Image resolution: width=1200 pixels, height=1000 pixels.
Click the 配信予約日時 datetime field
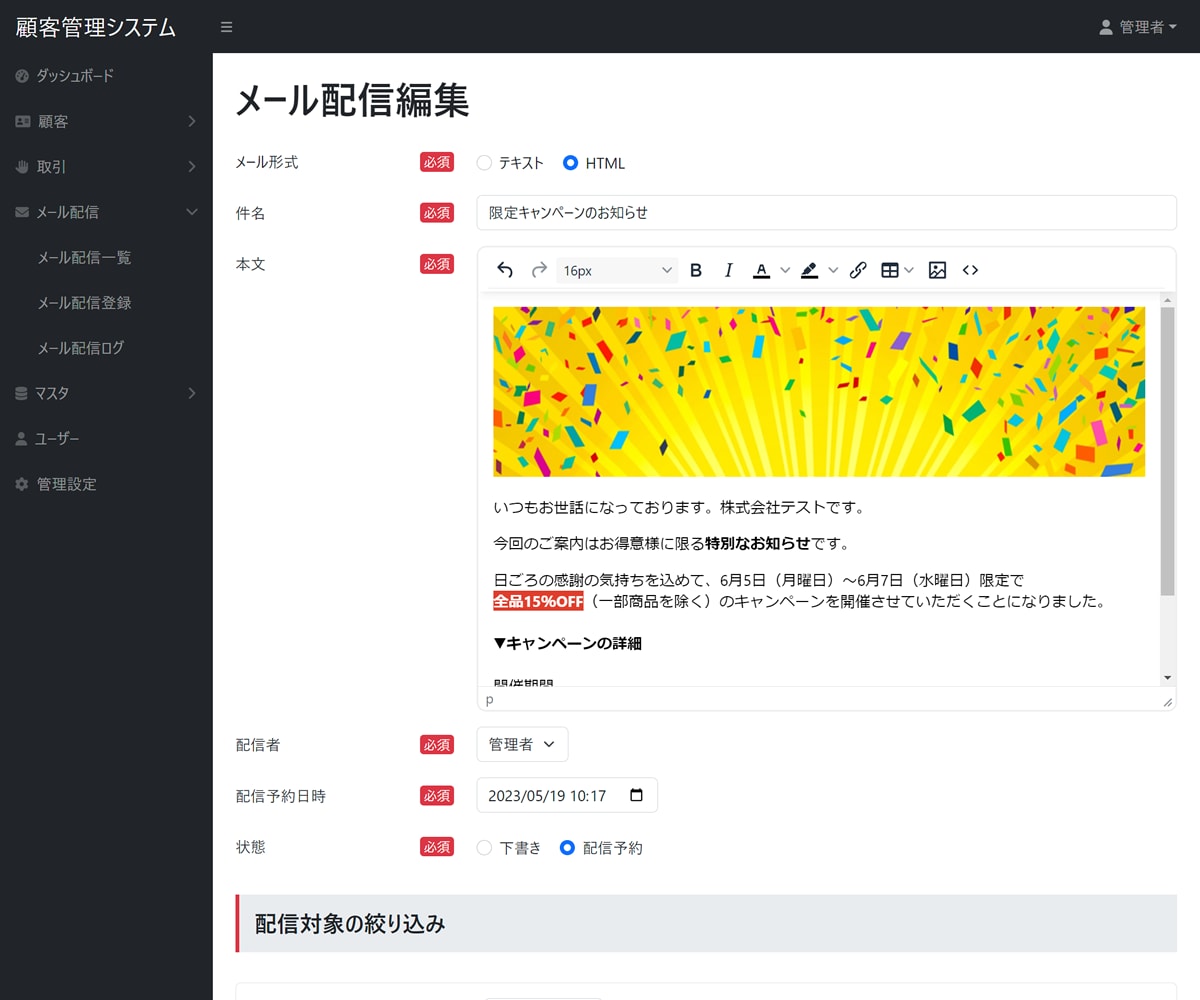pyautogui.click(x=567, y=796)
